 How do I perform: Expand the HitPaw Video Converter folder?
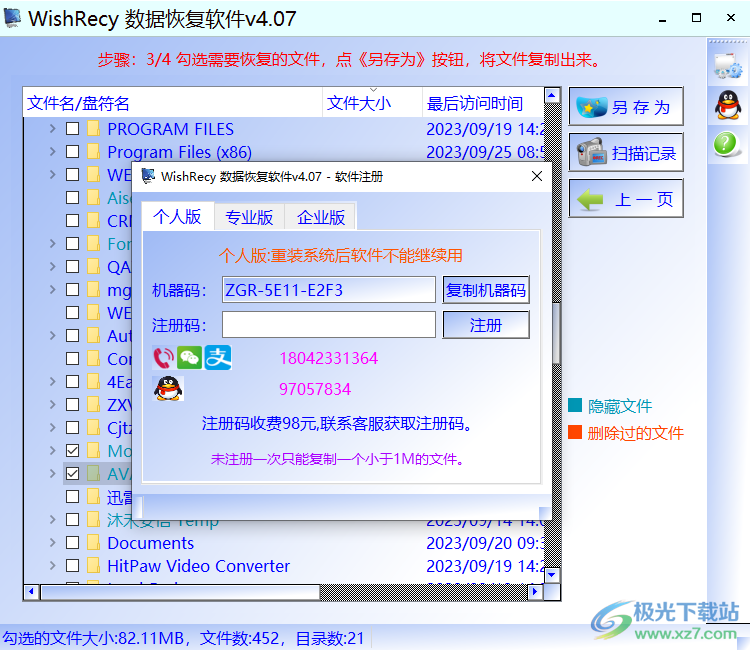pyautogui.click(x=53, y=566)
